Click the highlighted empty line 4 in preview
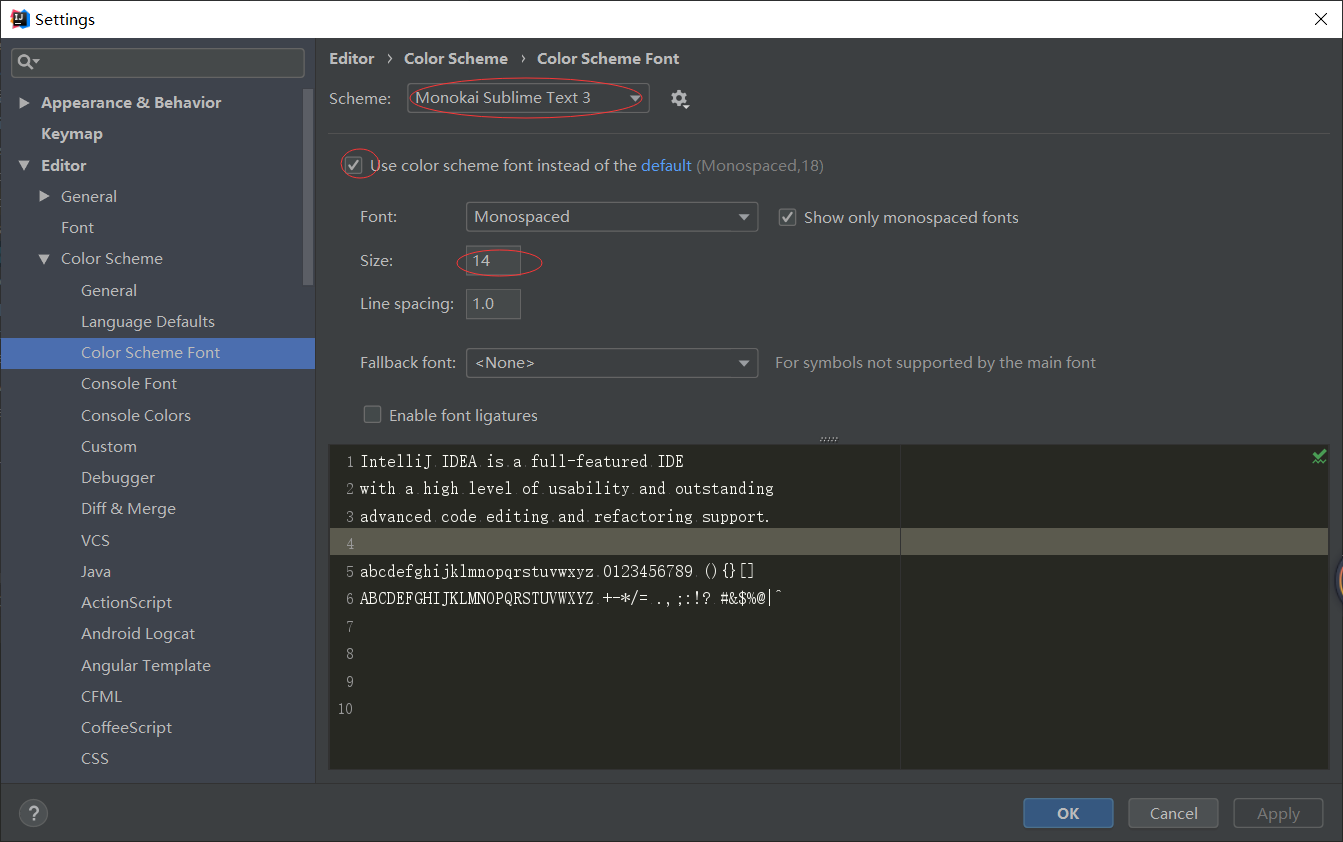Image resolution: width=1343 pixels, height=842 pixels. pyautogui.click(x=828, y=543)
